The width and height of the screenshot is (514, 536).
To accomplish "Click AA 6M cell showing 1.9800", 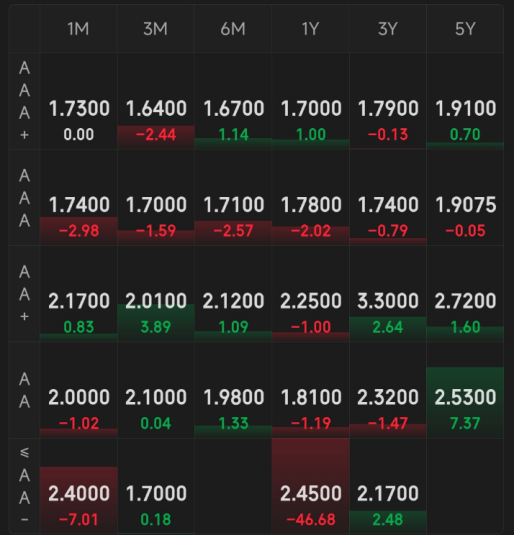I will click(233, 390).
